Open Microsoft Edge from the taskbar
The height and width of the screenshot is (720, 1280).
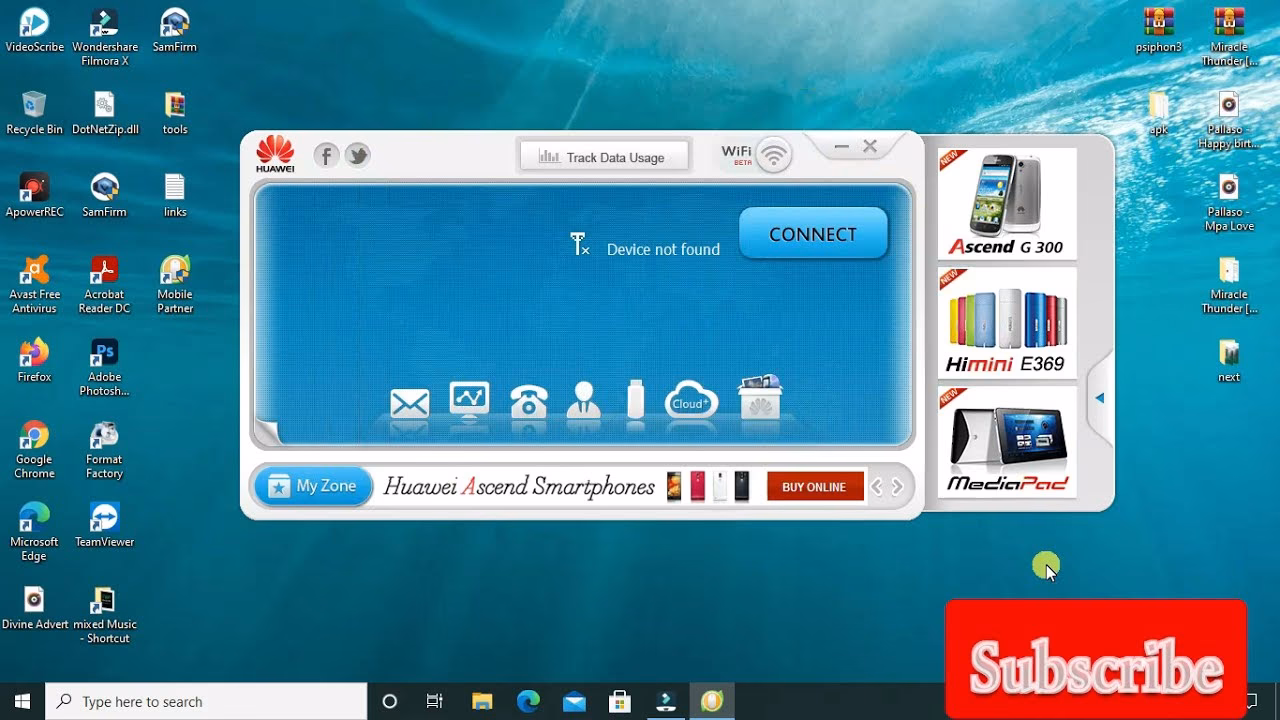tap(528, 701)
